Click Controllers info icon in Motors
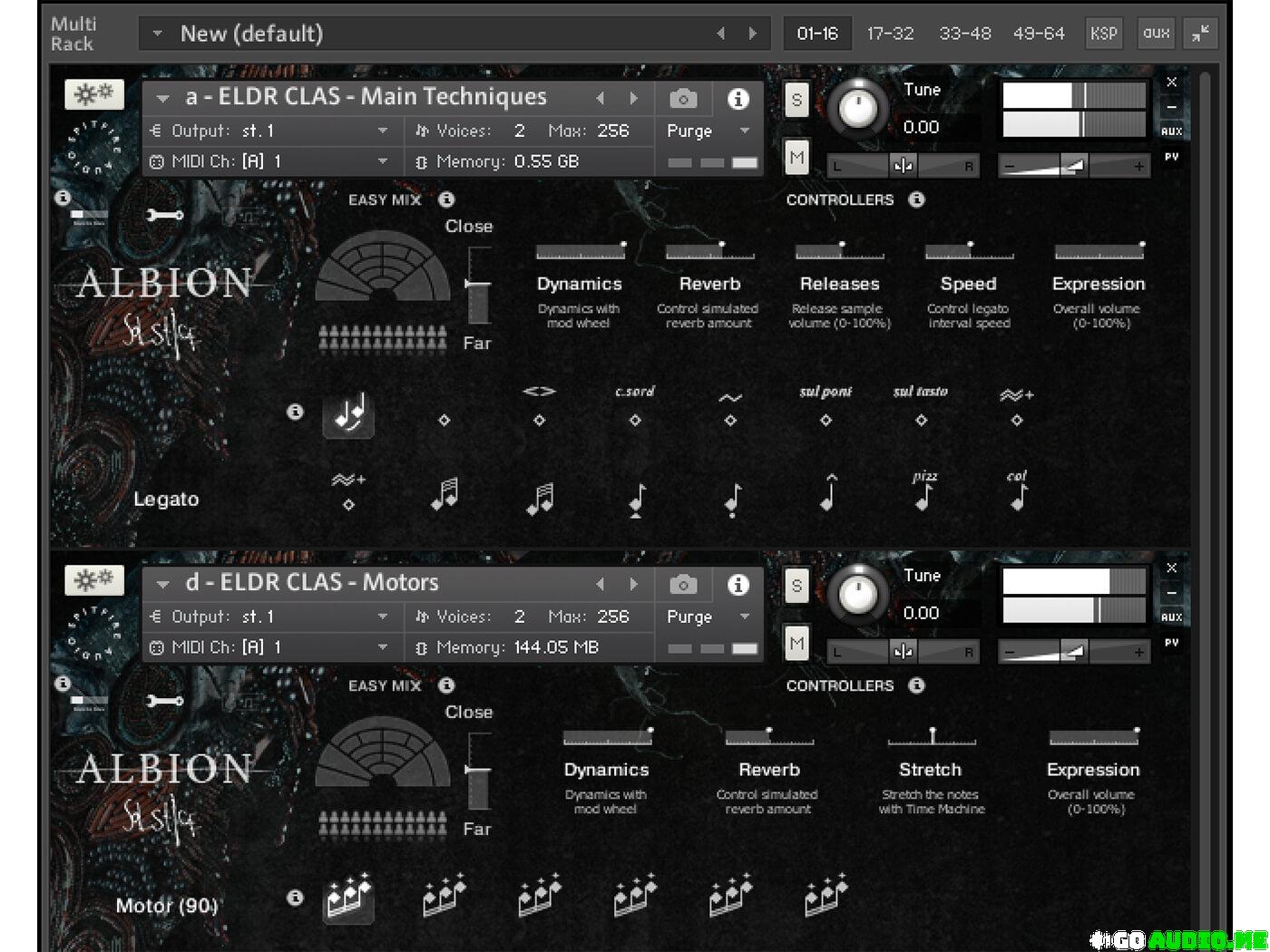The image size is (1270, 952). point(917,685)
